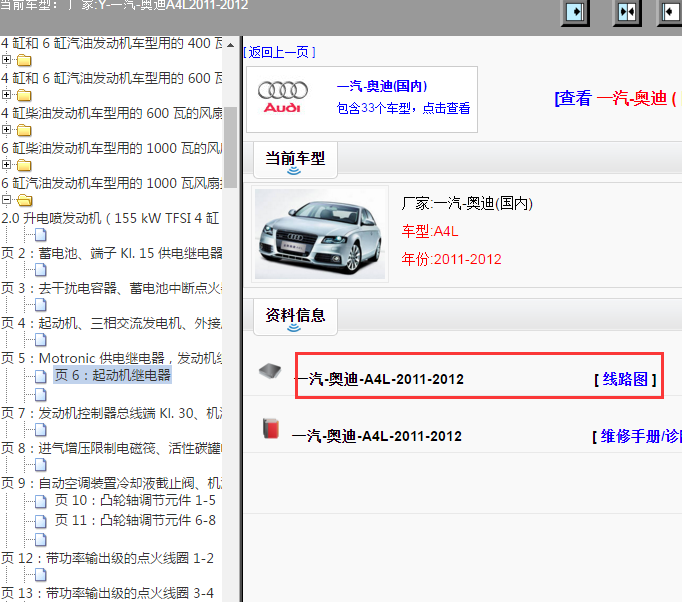Image resolution: width=682 pixels, height=602 pixels.
Task: Expand the right content pane using the left-arrow layout button
Action: tap(670, 12)
